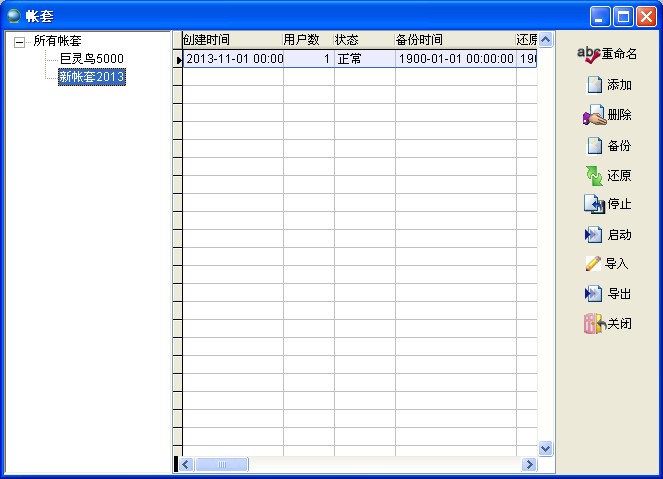The image size is (663, 479).
Task: Click the 添加 (Add) account set icon
Action: tap(594, 85)
